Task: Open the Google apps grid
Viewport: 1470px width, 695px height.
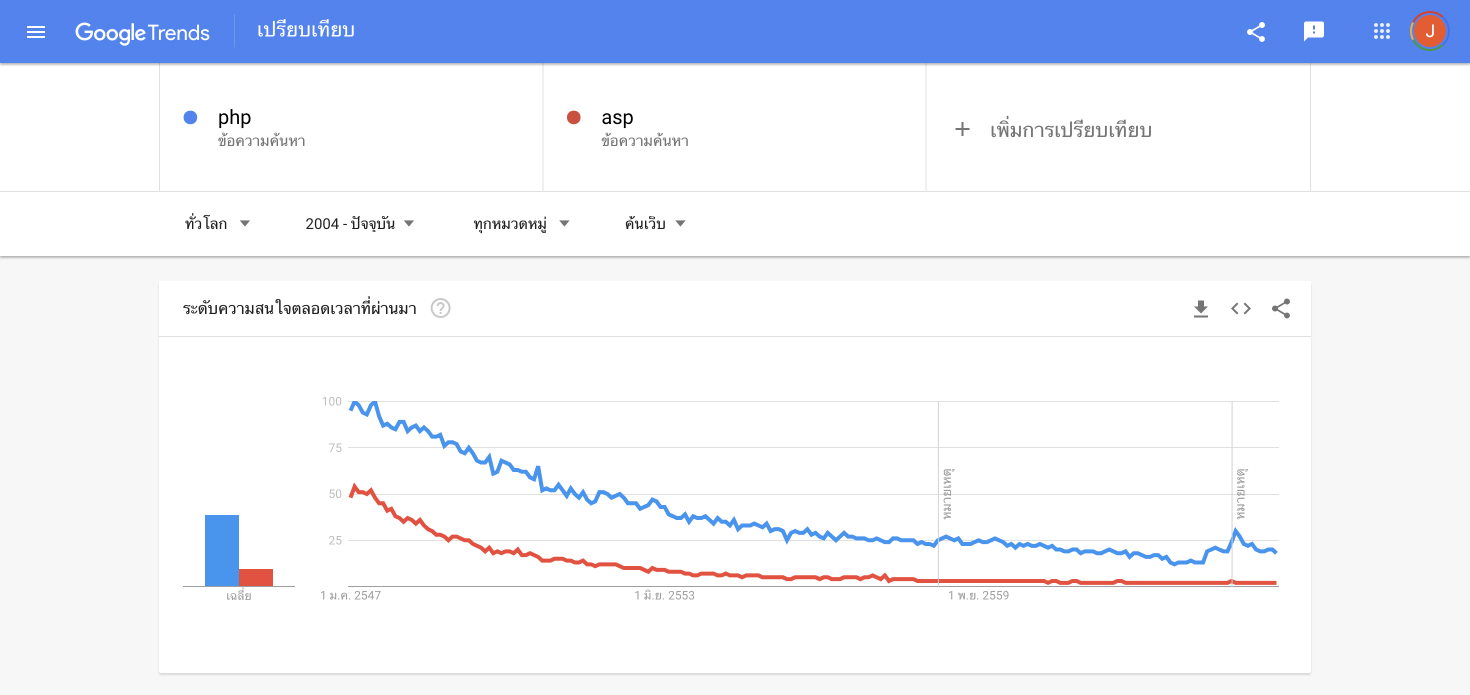Action: tap(1382, 32)
